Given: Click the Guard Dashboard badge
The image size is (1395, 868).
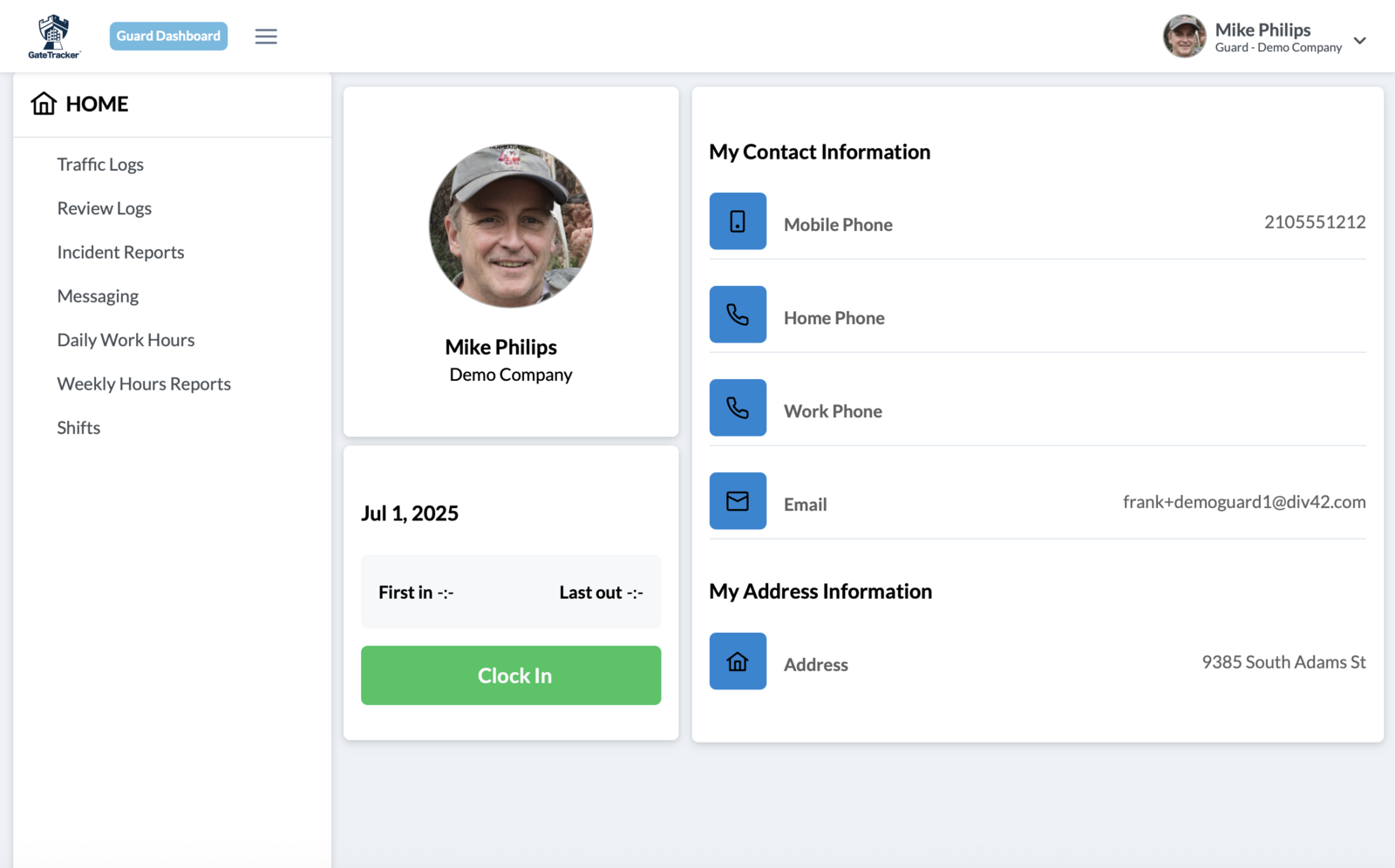Looking at the screenshot, I should (x=168, y=36).
